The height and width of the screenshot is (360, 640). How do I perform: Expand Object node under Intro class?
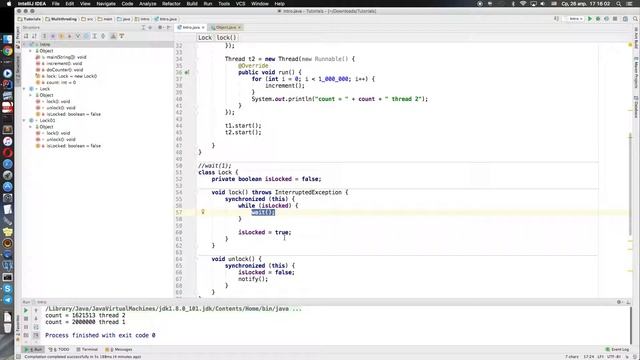click(31, 51)
